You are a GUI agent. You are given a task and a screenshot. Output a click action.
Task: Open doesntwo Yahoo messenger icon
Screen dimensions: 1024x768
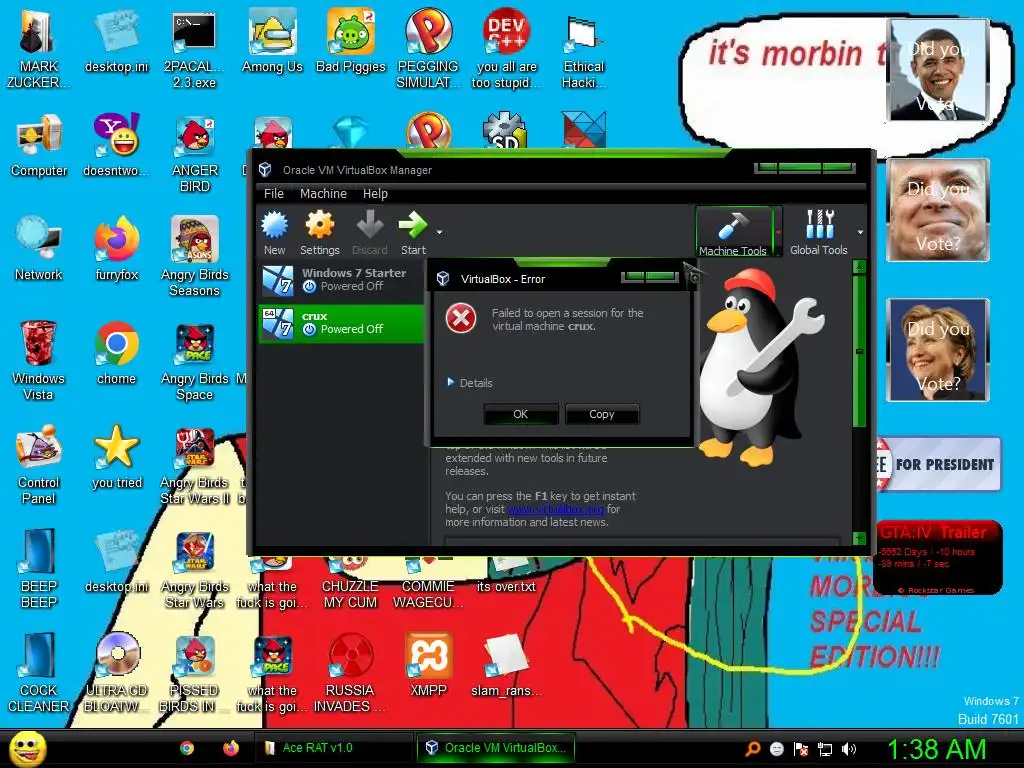coord(116,146)
